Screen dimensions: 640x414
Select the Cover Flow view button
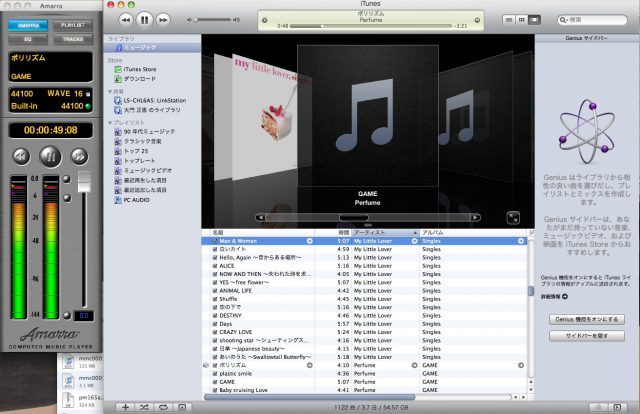coord(534,20)
